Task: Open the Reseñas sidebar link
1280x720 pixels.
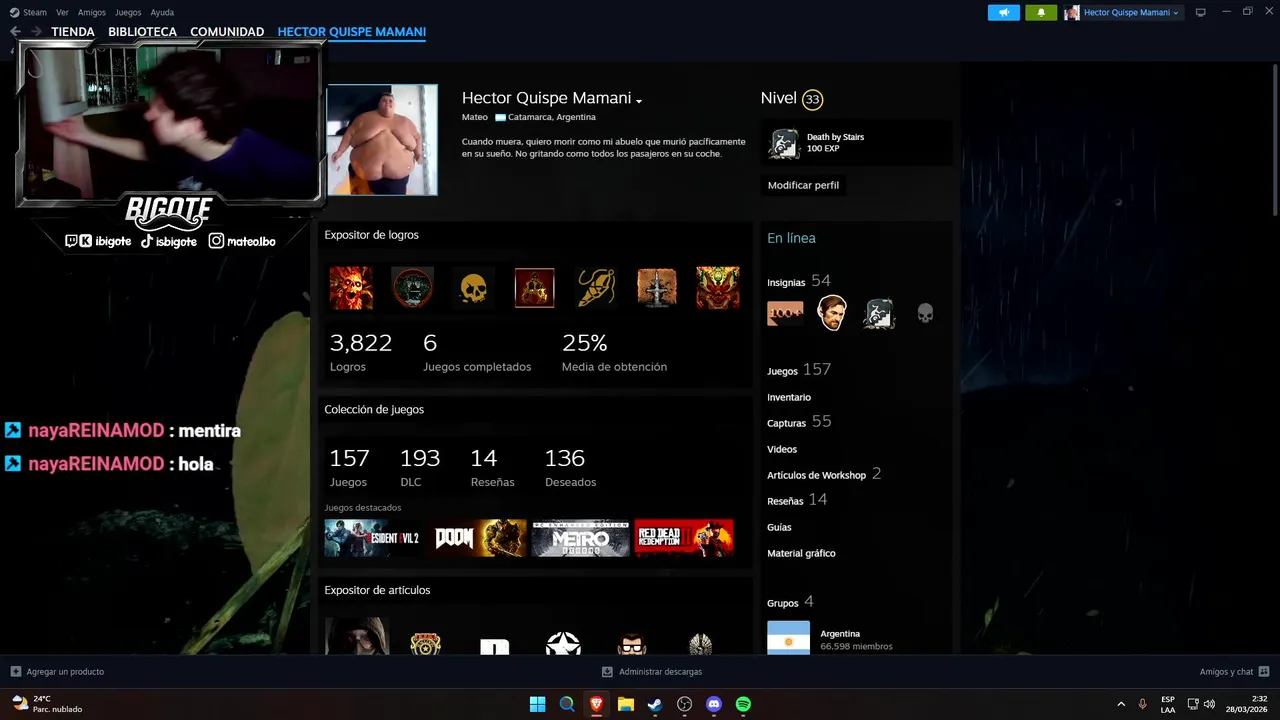Action: [x=785, y=501]
